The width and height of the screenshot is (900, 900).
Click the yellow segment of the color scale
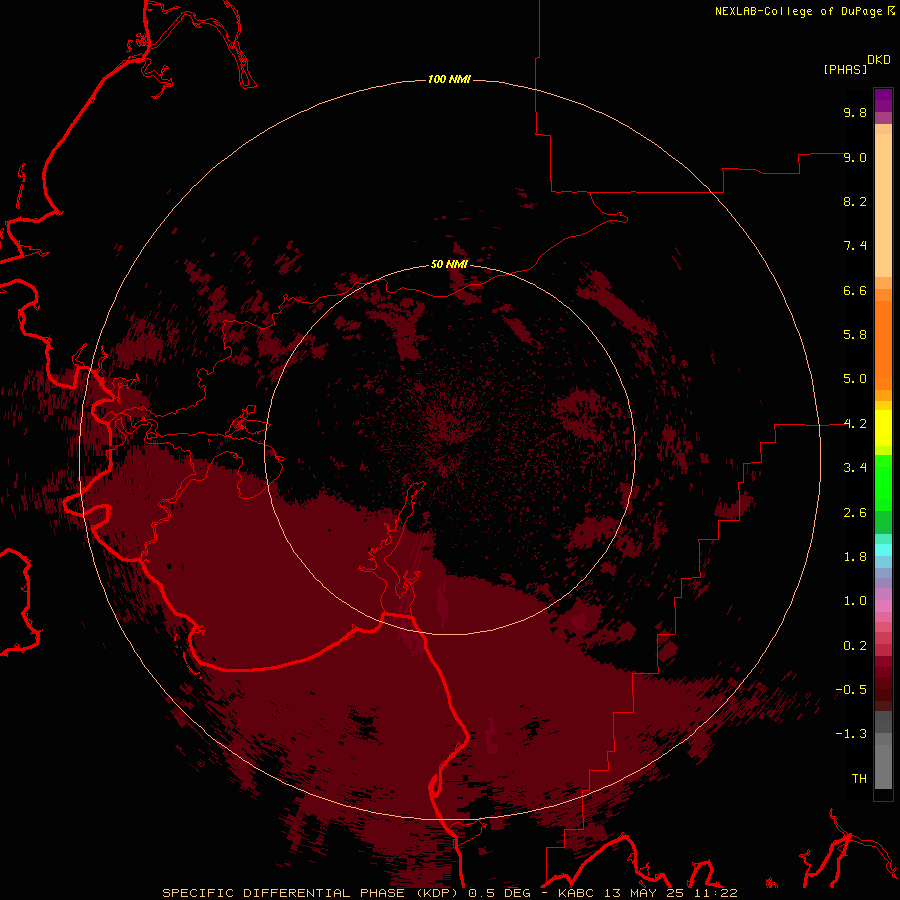pos(883,428)
